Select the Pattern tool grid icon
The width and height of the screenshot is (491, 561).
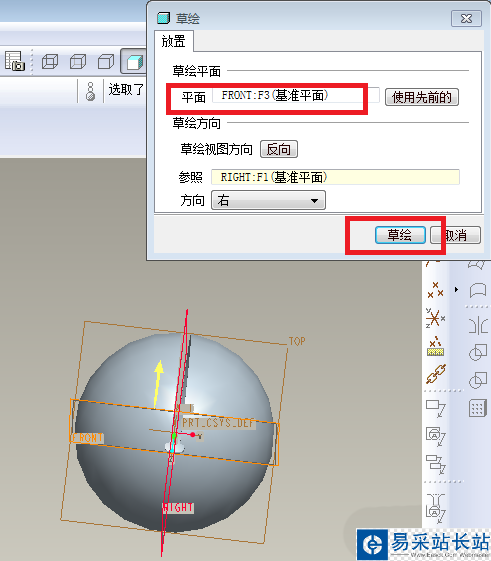[477, 409]
